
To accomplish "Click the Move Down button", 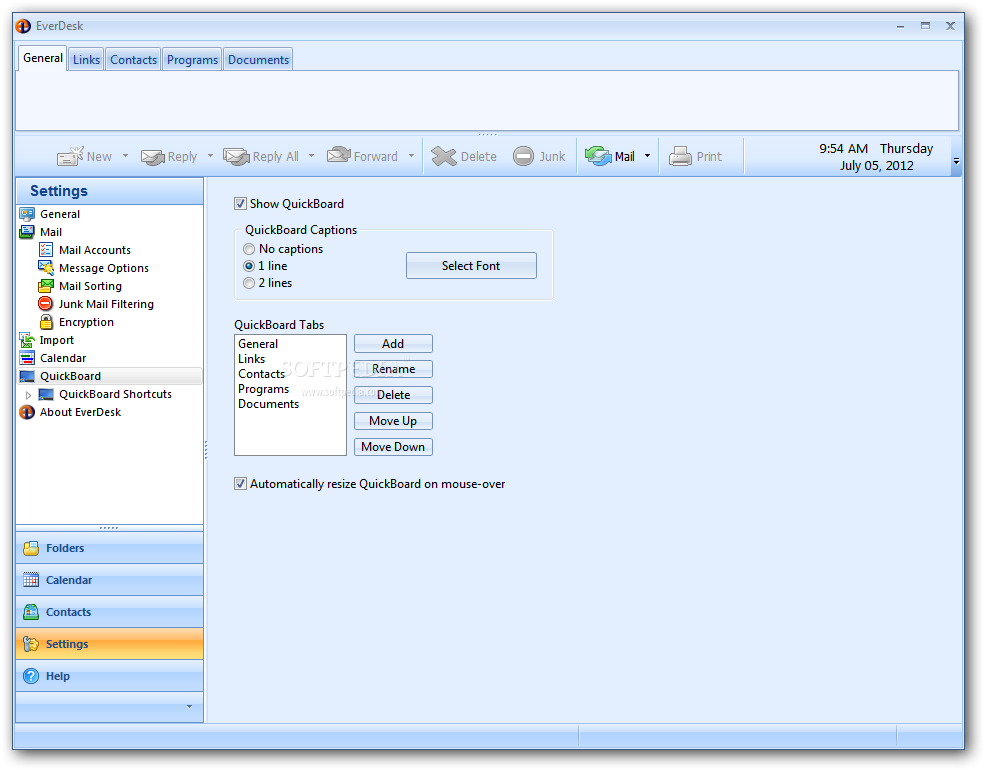I will tap(393, 447).
